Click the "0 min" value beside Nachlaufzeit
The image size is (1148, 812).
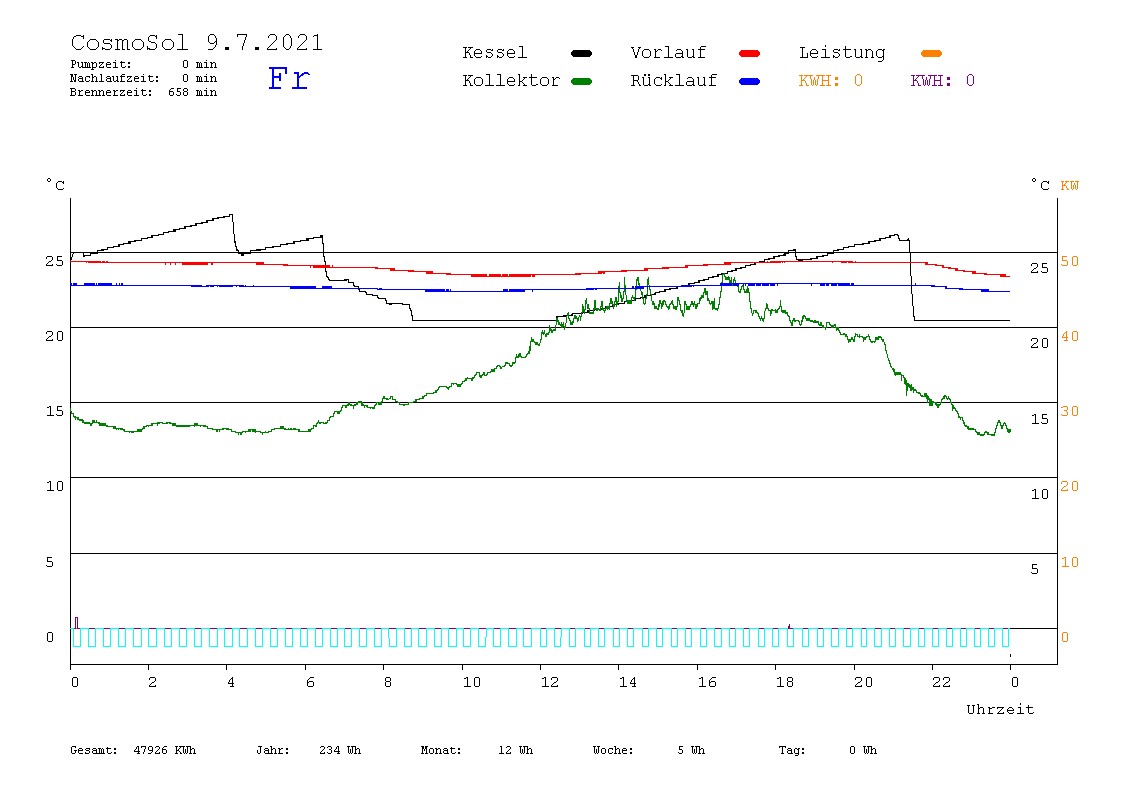199,78
